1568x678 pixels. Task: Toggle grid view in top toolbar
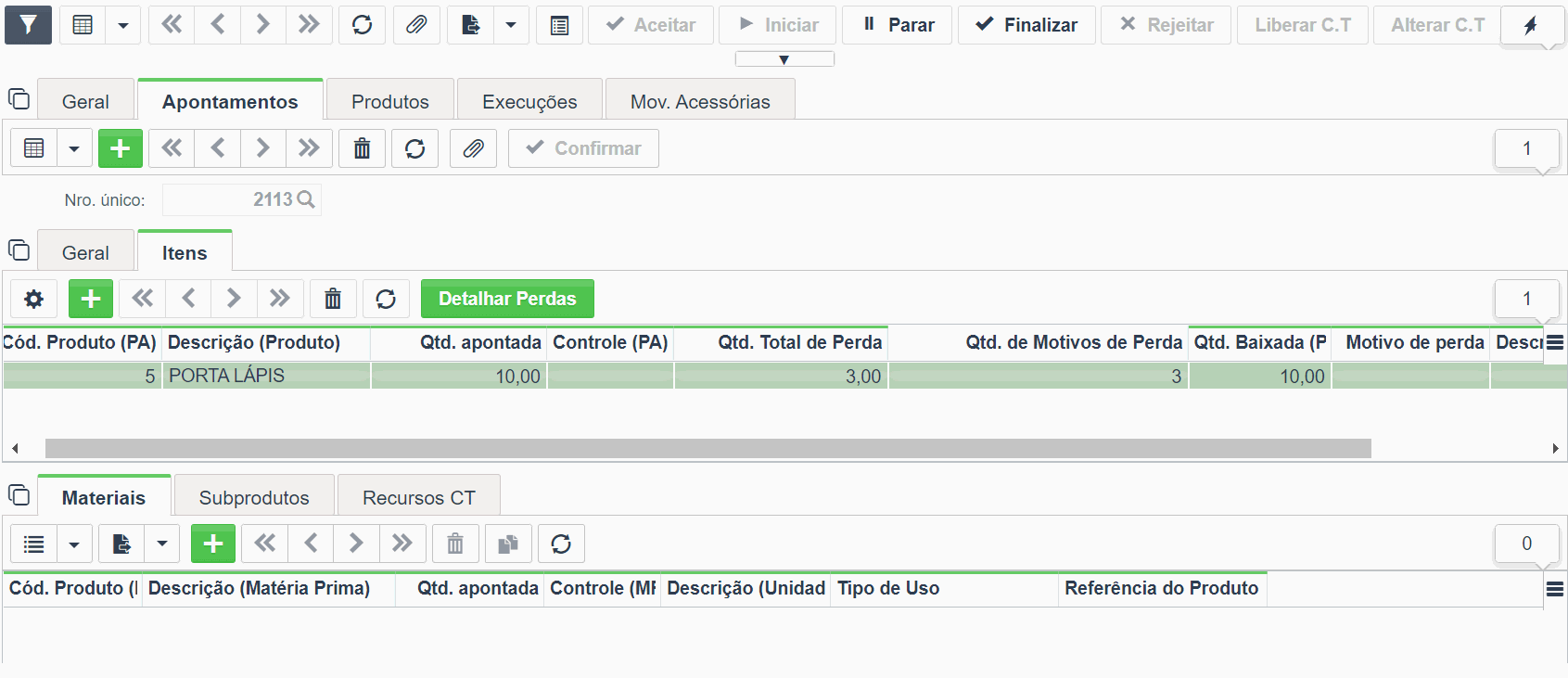point(83,25)
